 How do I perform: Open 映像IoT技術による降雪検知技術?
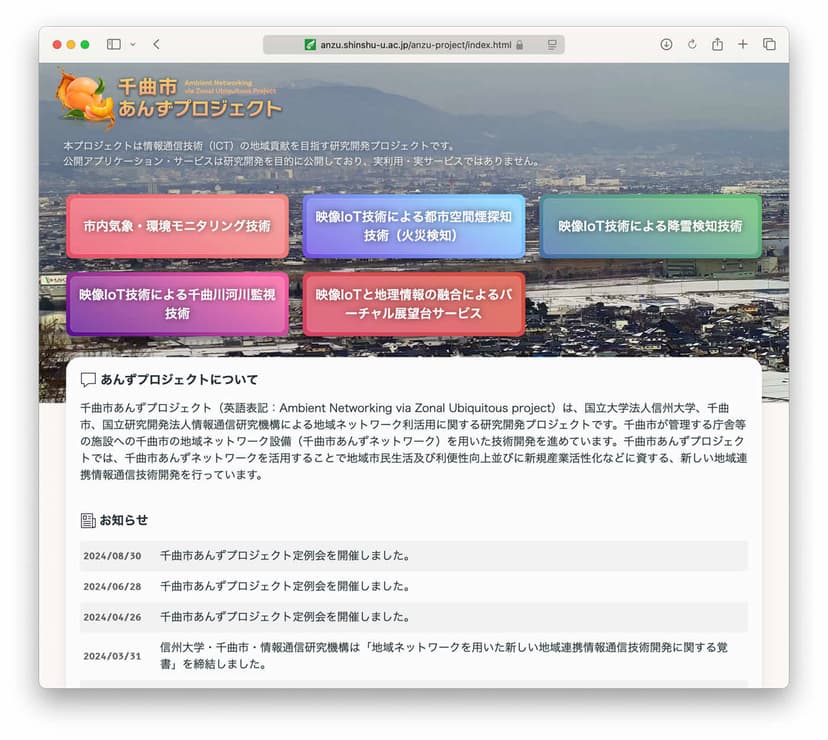[x=651, y=227]
